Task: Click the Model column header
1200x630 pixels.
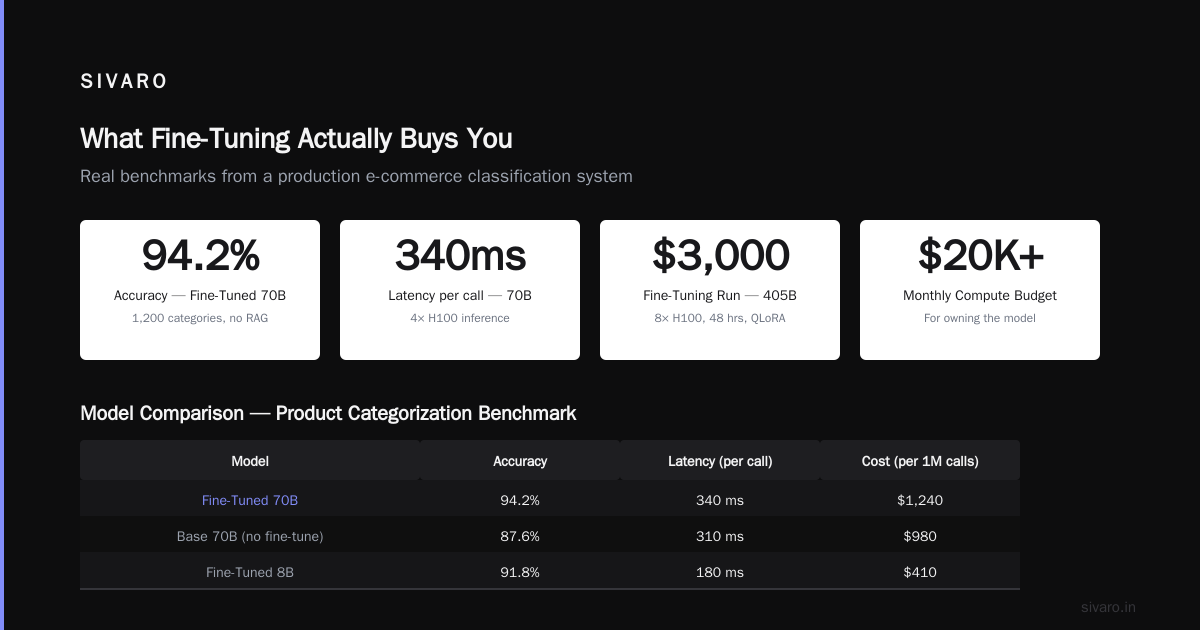Action: point(250,461)
